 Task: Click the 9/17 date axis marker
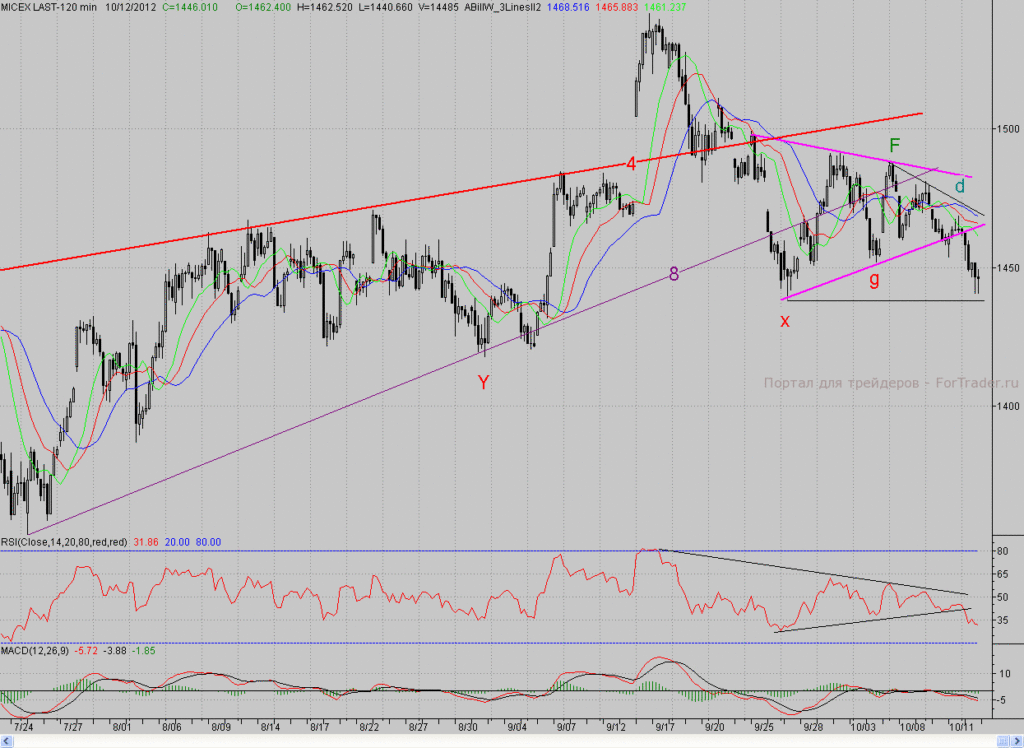pyautogui.click(x=665, y=726)
